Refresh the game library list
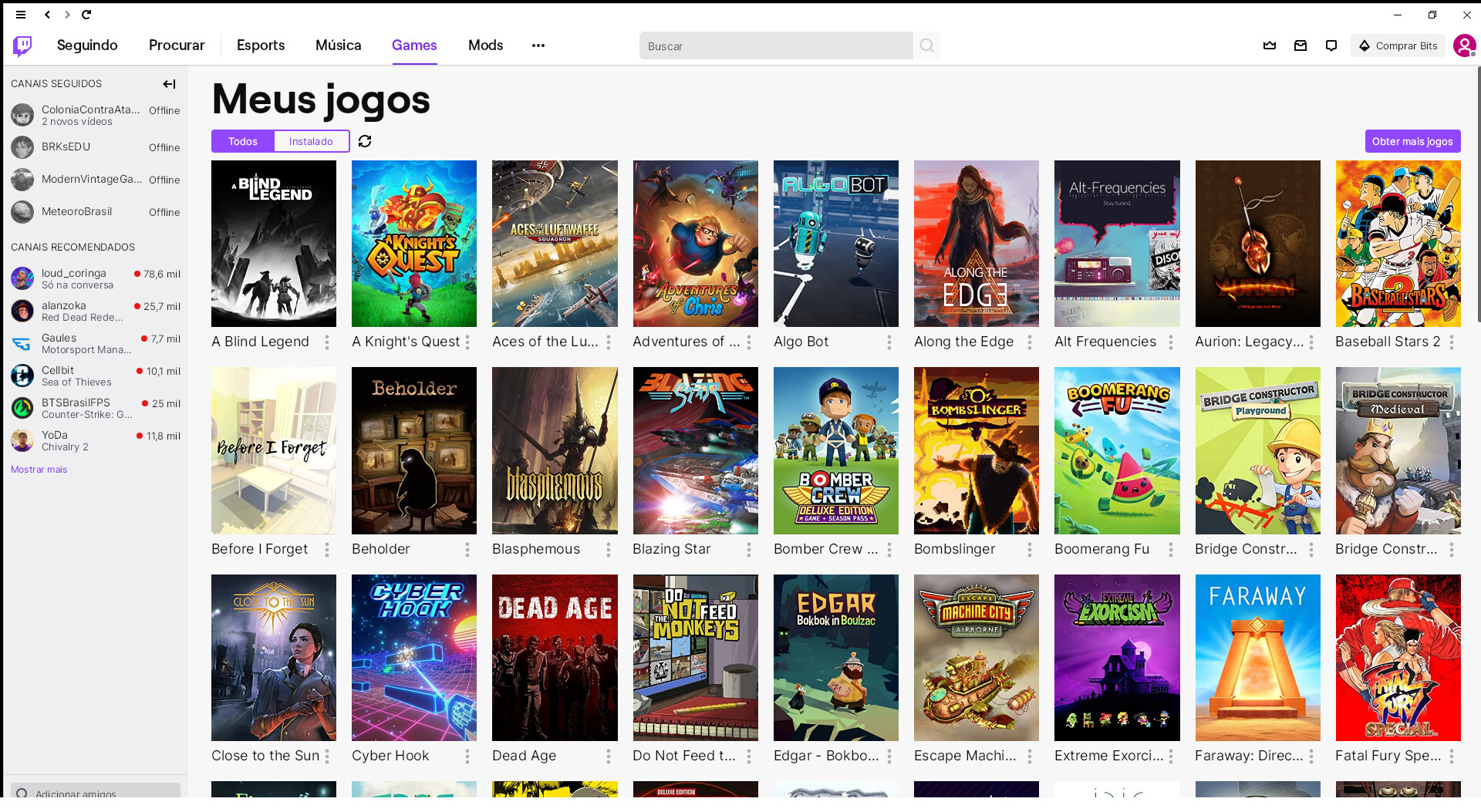This screenshot has height=812, width=1481. (x=365, y=141)
